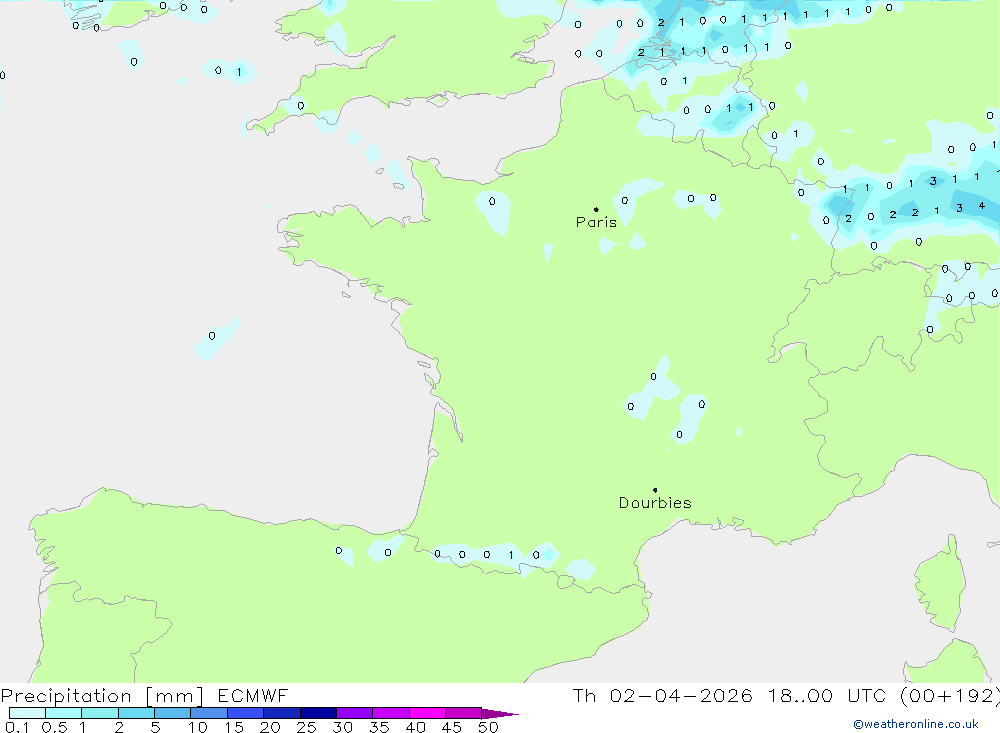1000x733 pixels.
Task: Open the weatheronline.co.uk copyright link
Action: [x=916, y=724]
